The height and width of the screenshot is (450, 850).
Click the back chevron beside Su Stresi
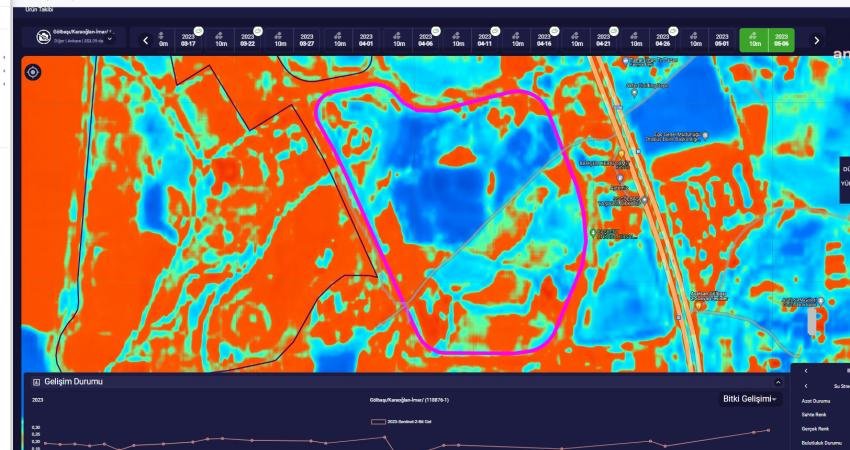806,385
